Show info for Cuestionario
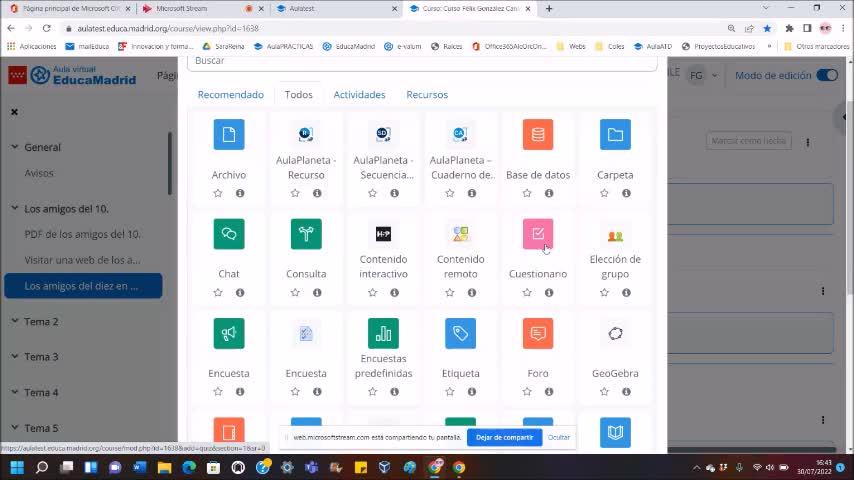 pos(549,293)
